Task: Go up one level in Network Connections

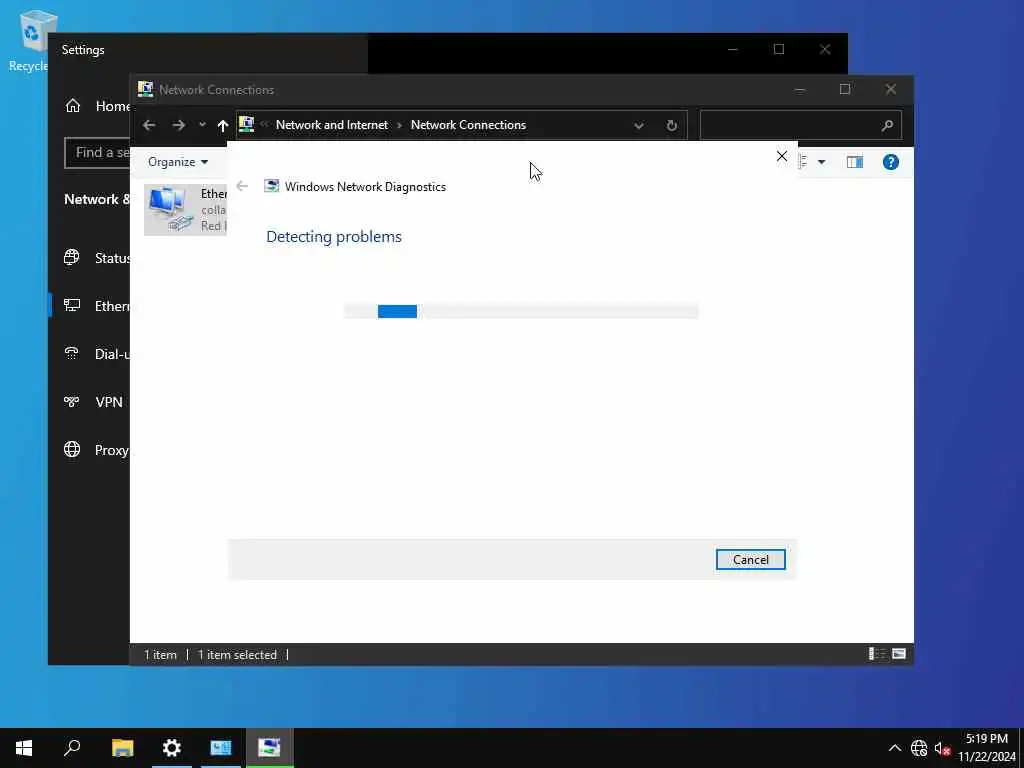Action: 223,125
